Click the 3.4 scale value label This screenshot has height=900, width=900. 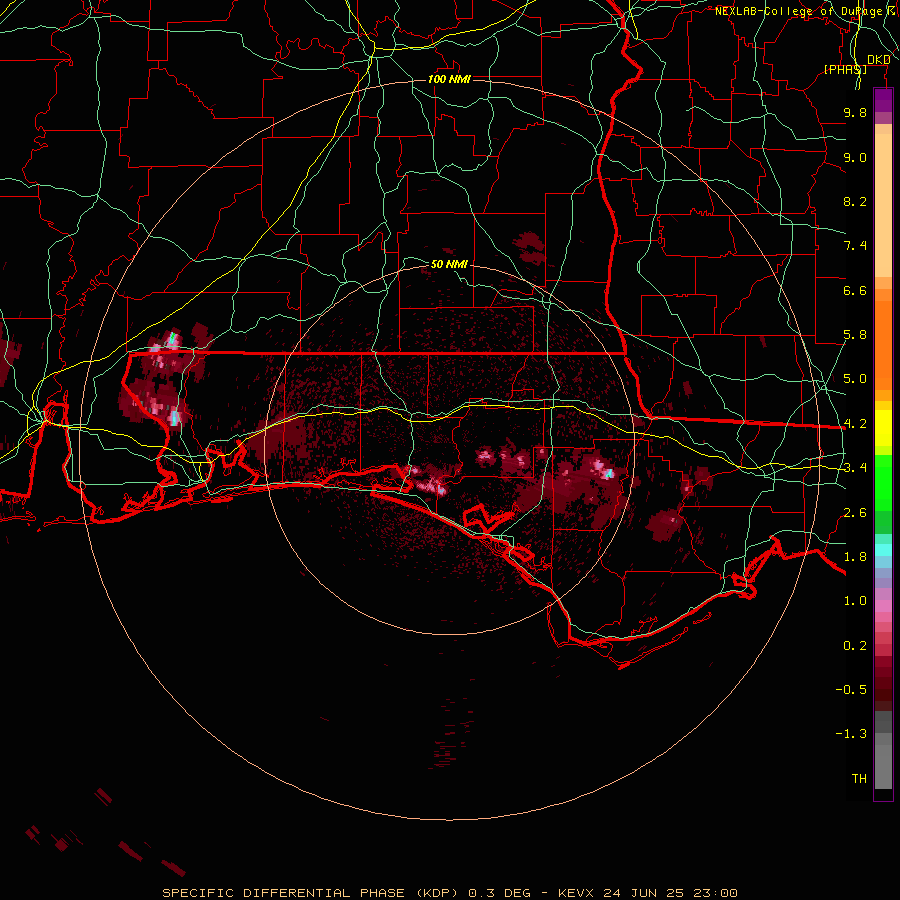855,468
